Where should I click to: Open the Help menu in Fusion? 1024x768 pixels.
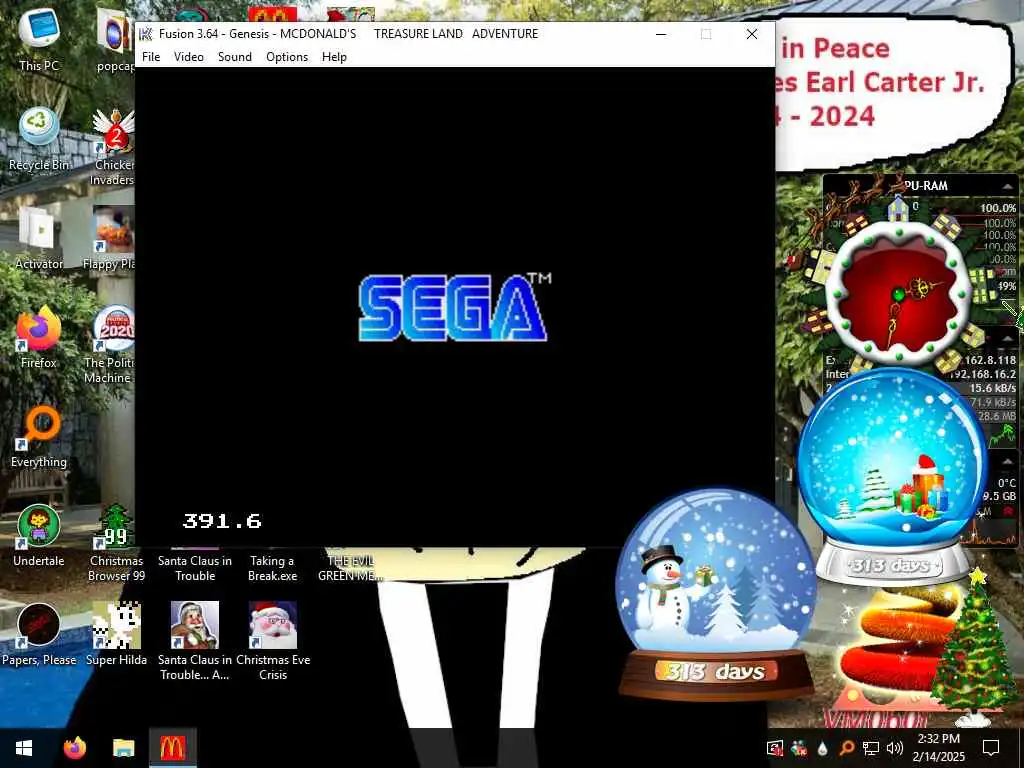(x=334, y=57)
